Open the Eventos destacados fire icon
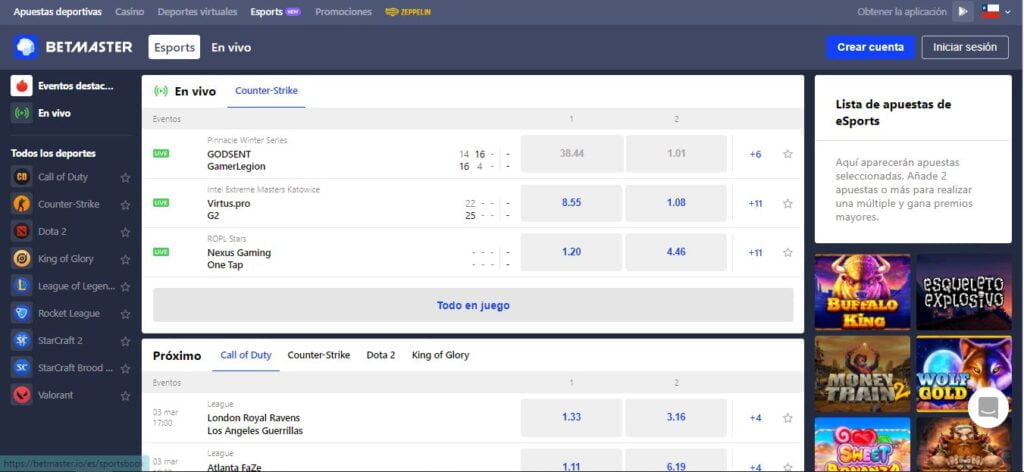This screenshot has height=472, width=1024. tap(21, 86)
